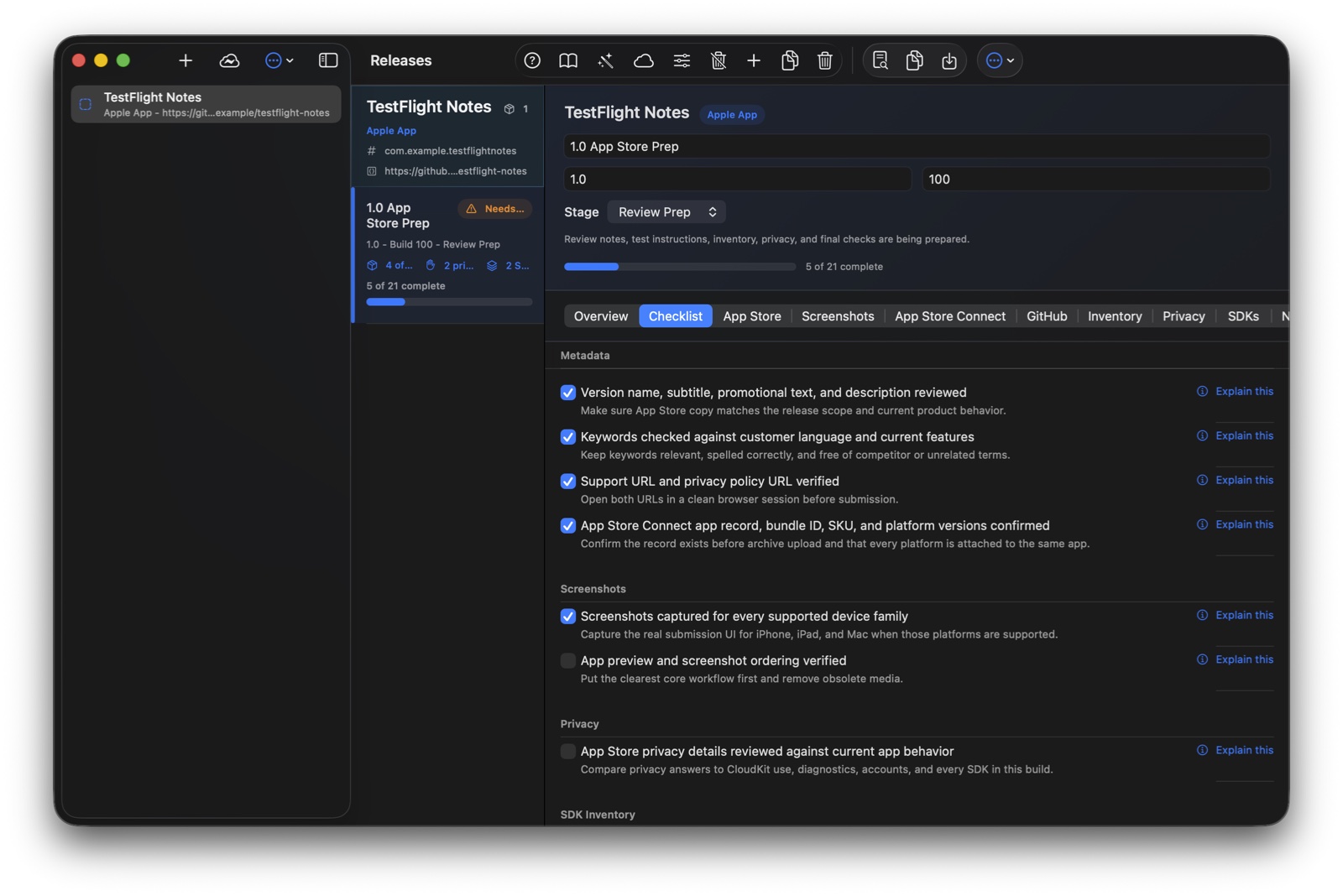Open the blue ellipsis menu at toolbar right

pos(1000,60)
